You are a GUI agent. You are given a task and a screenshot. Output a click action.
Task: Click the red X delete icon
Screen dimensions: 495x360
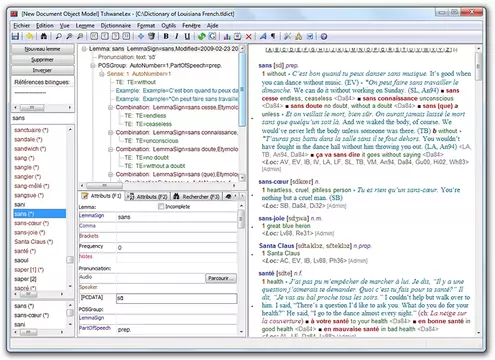(x=248, y=36)
